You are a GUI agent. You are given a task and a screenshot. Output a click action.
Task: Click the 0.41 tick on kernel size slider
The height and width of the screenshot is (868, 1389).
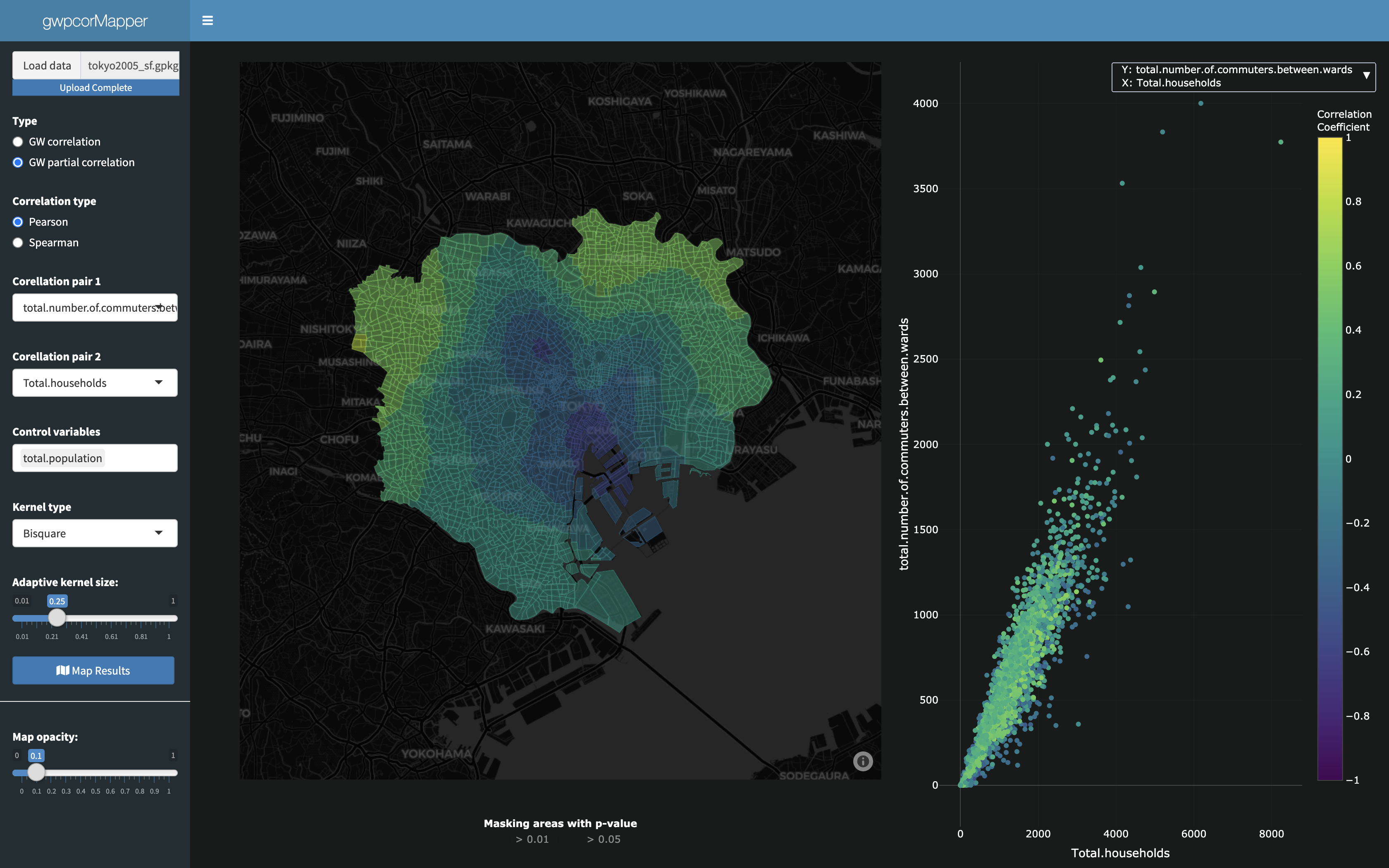[x=81, y=637]
